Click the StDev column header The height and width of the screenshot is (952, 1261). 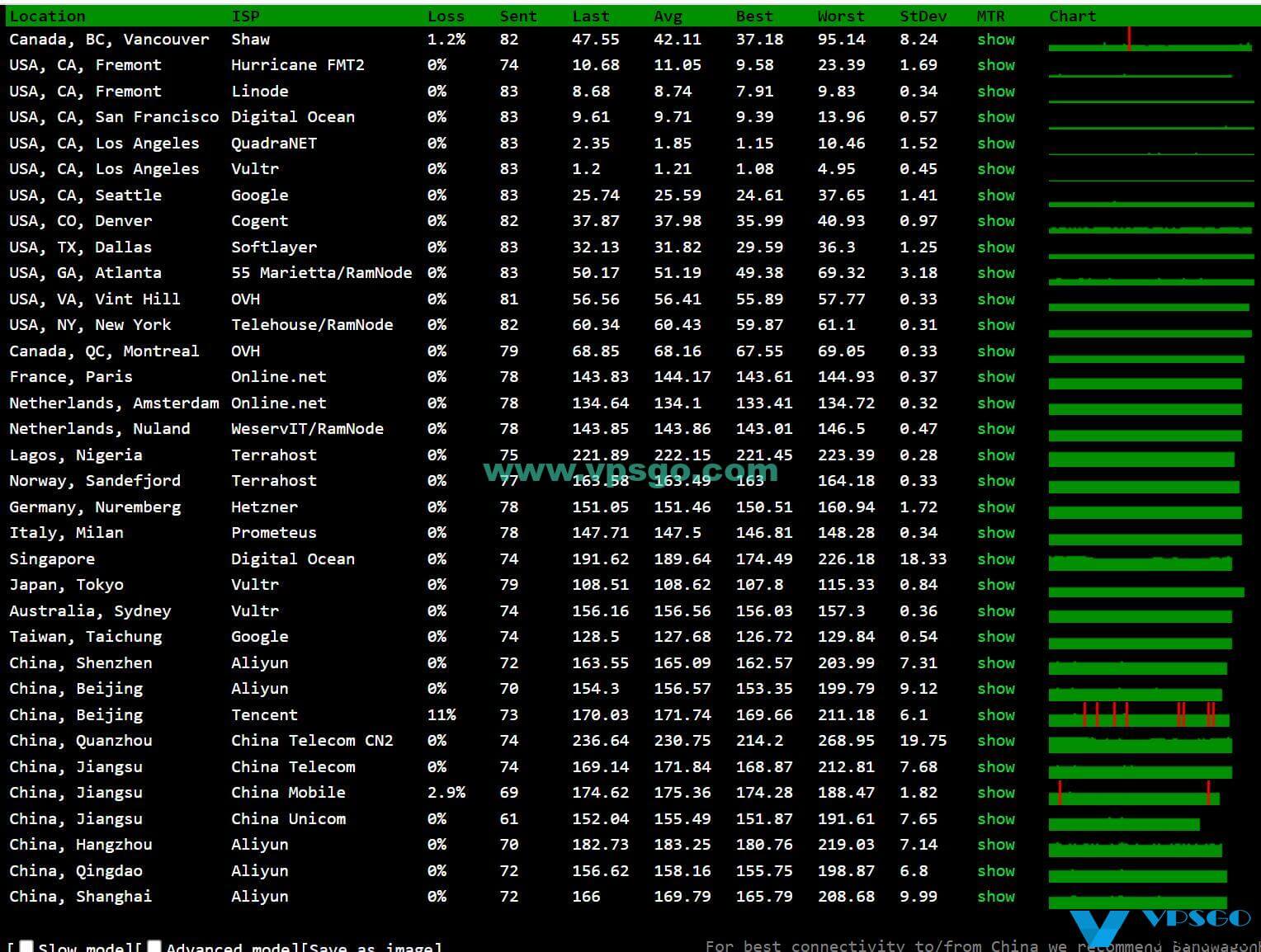[923, 16]
